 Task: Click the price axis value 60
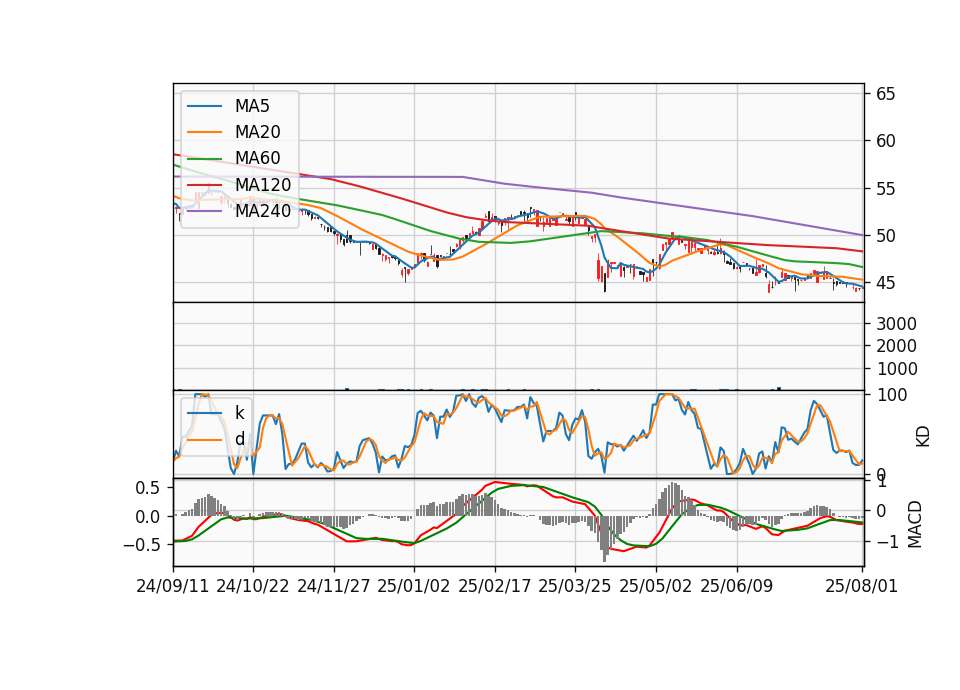(x=885, y=141)
